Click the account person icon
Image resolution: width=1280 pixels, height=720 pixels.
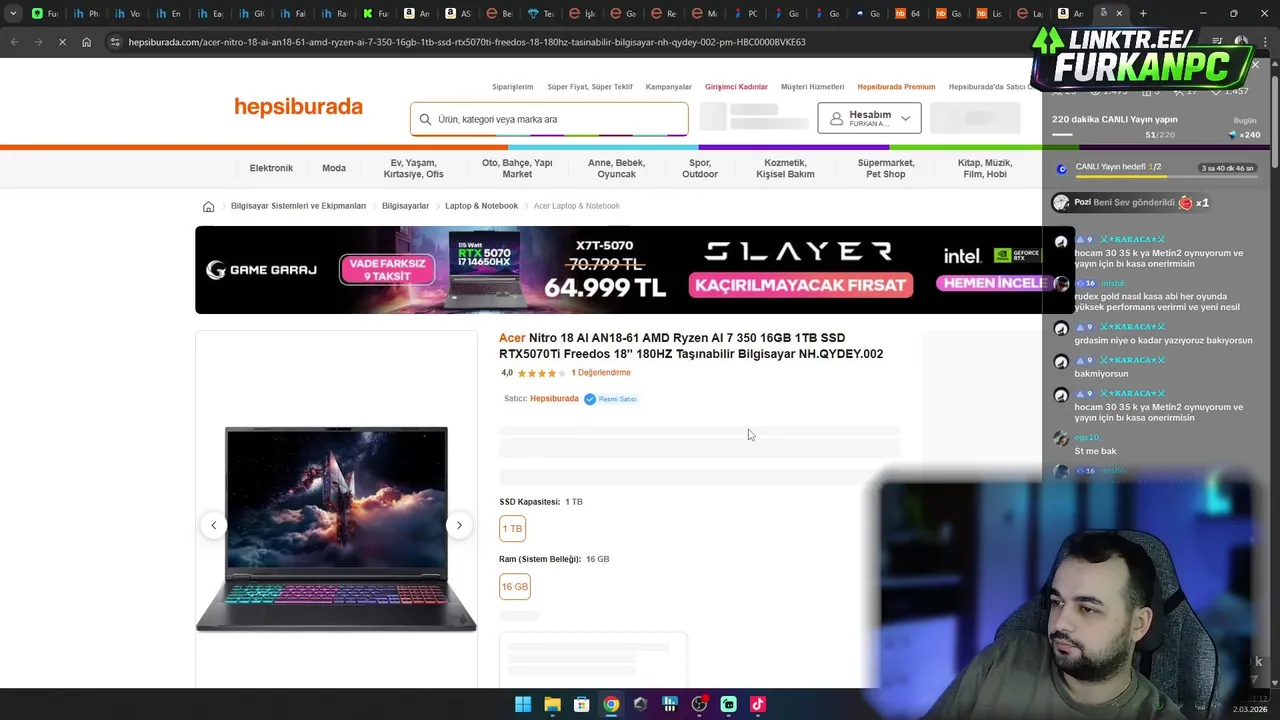click(x=836, y=118)
